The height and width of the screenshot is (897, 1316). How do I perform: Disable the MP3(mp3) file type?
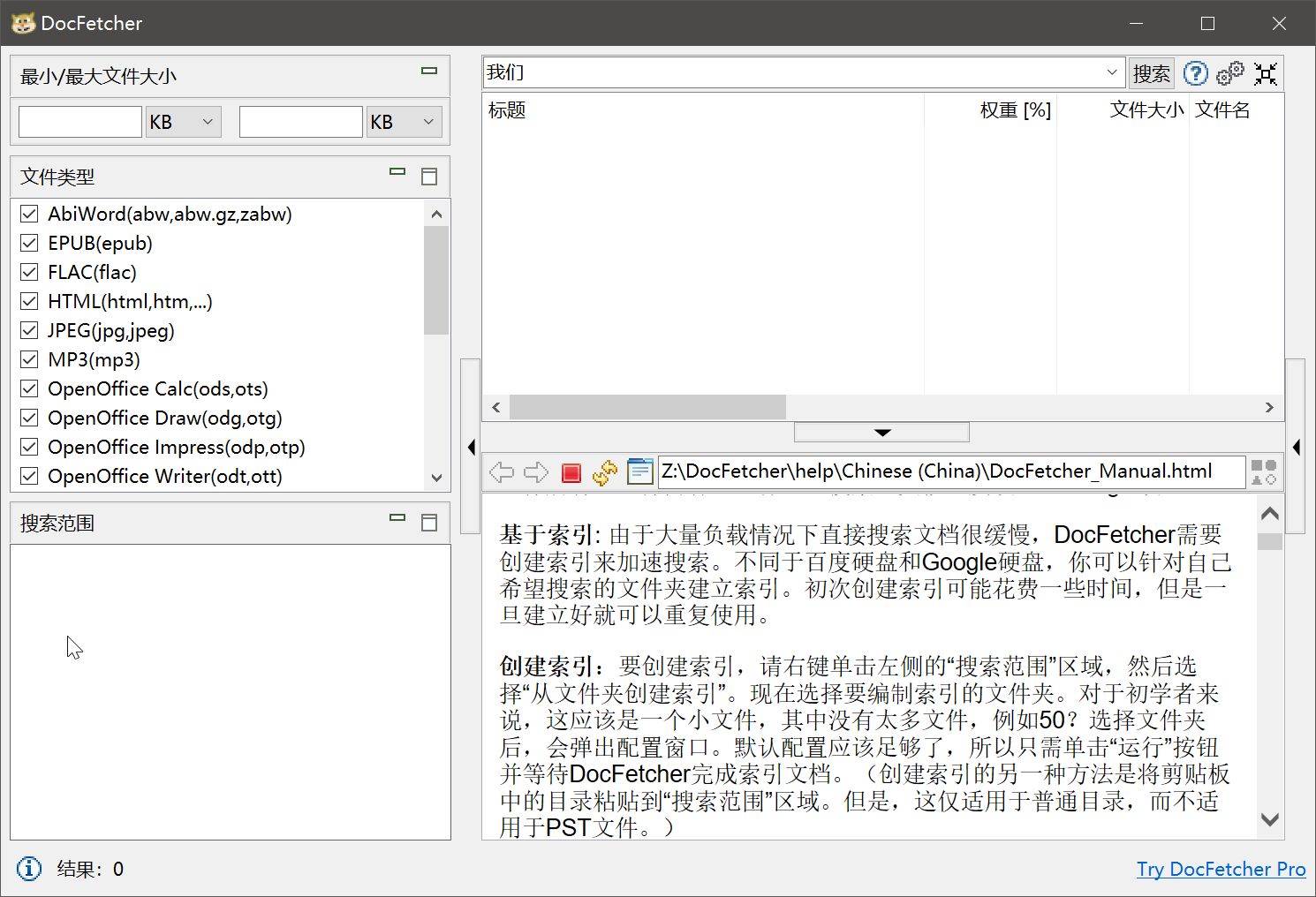(x=28, y=358)
